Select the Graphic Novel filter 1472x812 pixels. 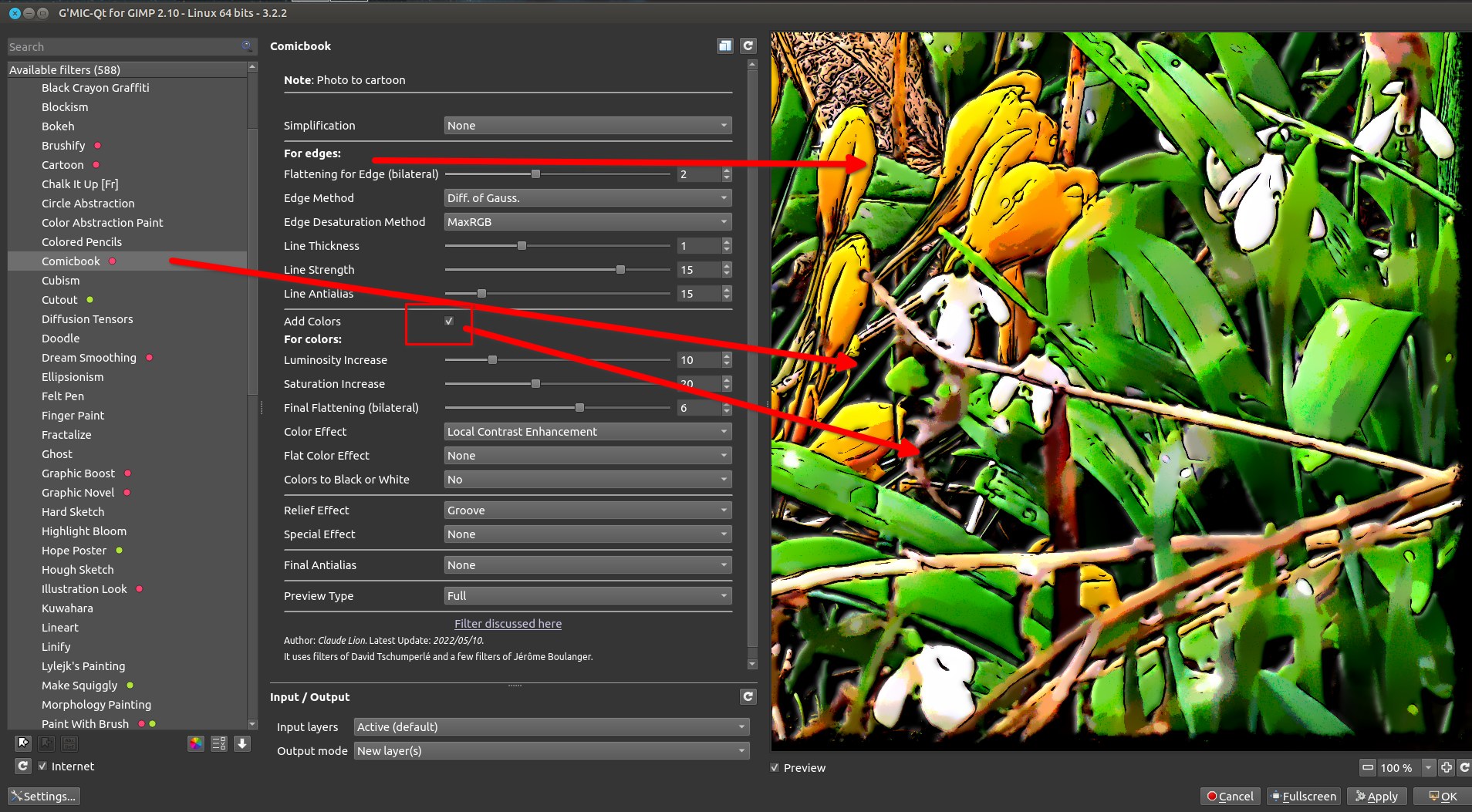click(78, 493)
